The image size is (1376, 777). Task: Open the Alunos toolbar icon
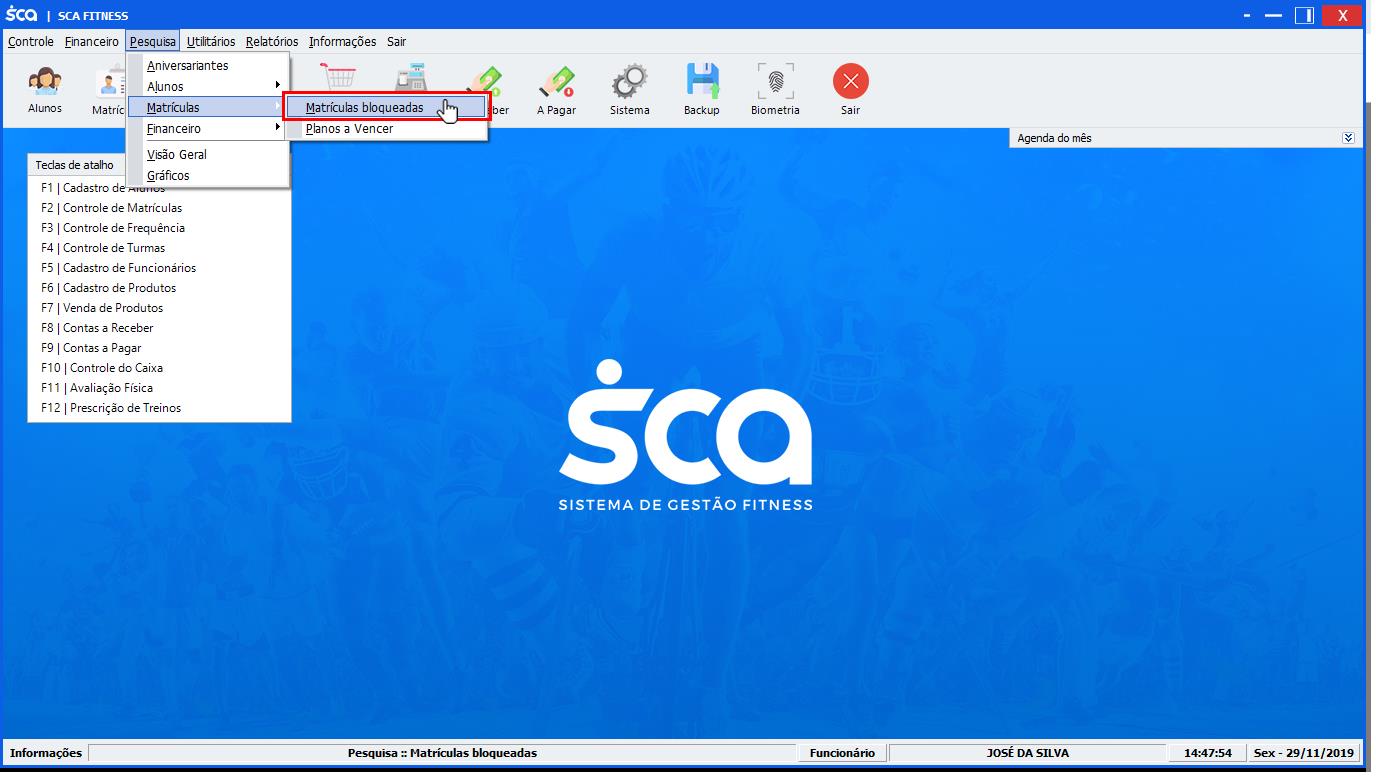tap(45, 90)
